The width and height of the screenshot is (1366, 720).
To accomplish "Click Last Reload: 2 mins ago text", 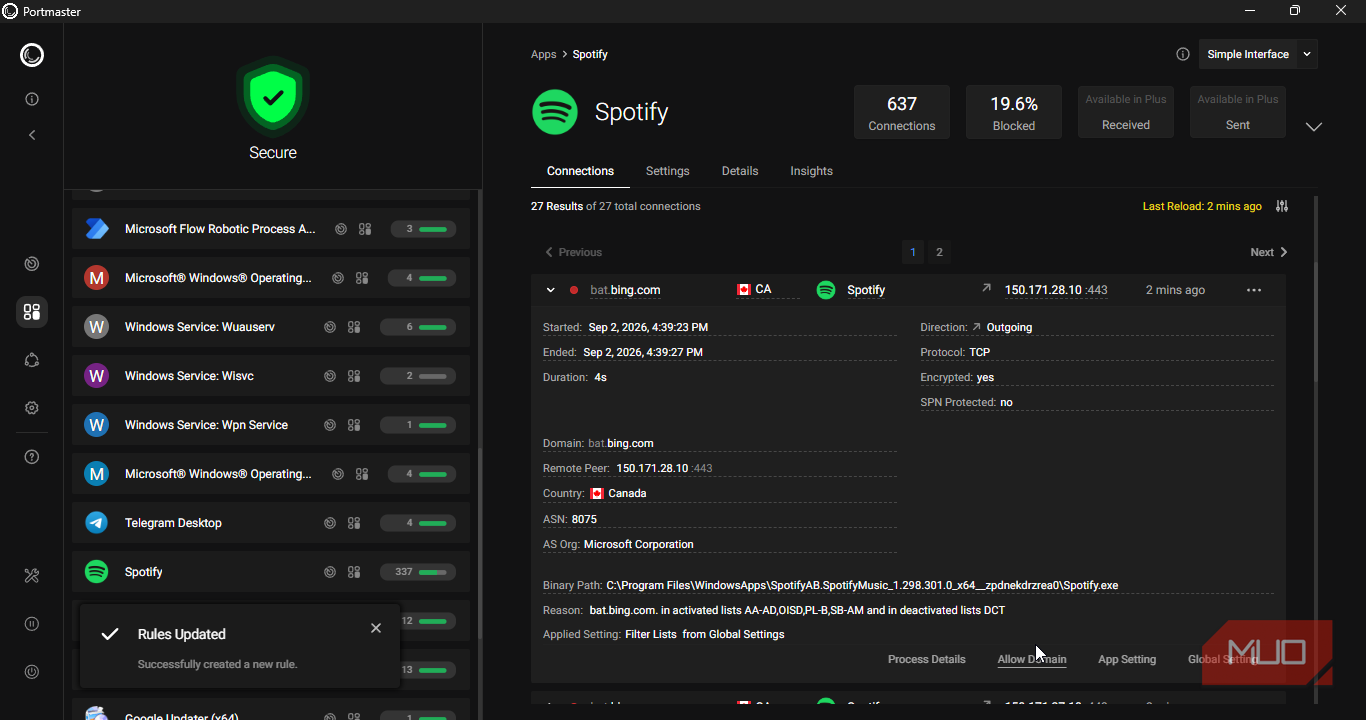I will tap(1202, 206).
